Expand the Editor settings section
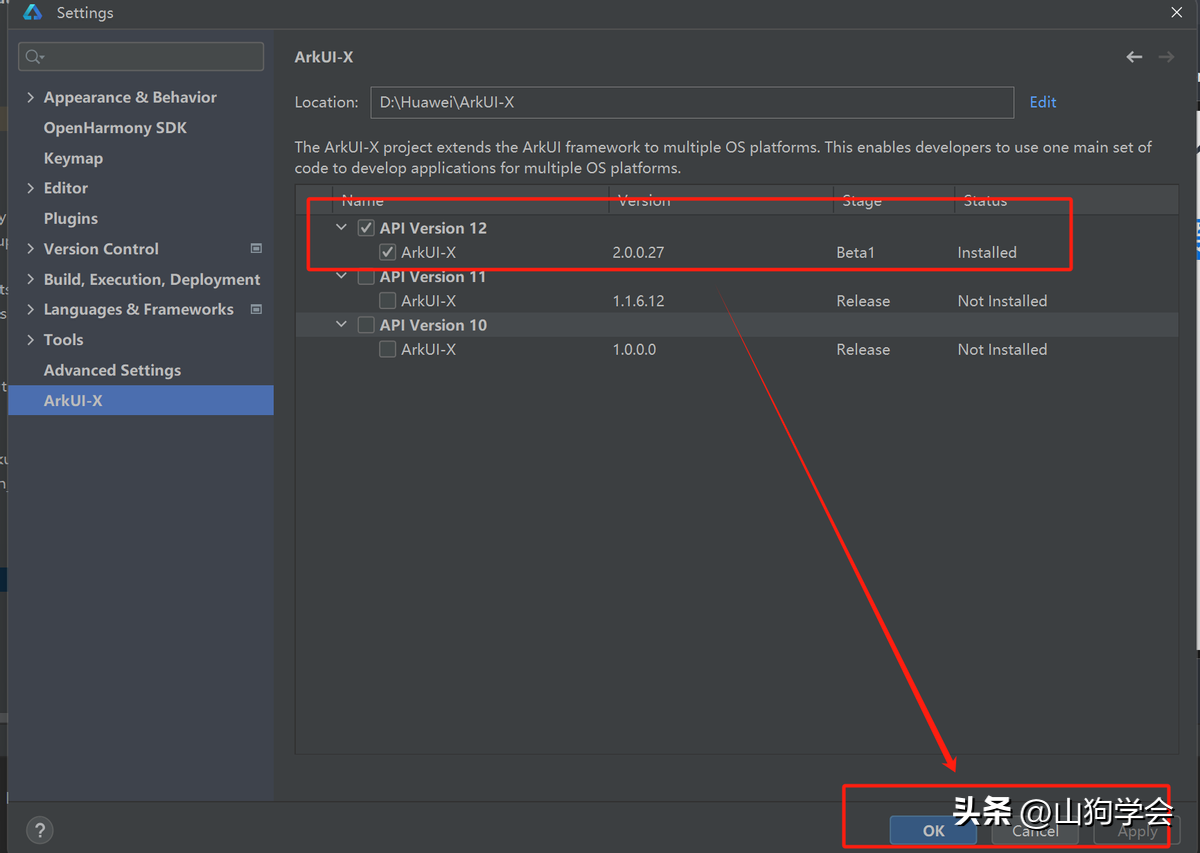The image size is (1200, 853). click(31, 188)
